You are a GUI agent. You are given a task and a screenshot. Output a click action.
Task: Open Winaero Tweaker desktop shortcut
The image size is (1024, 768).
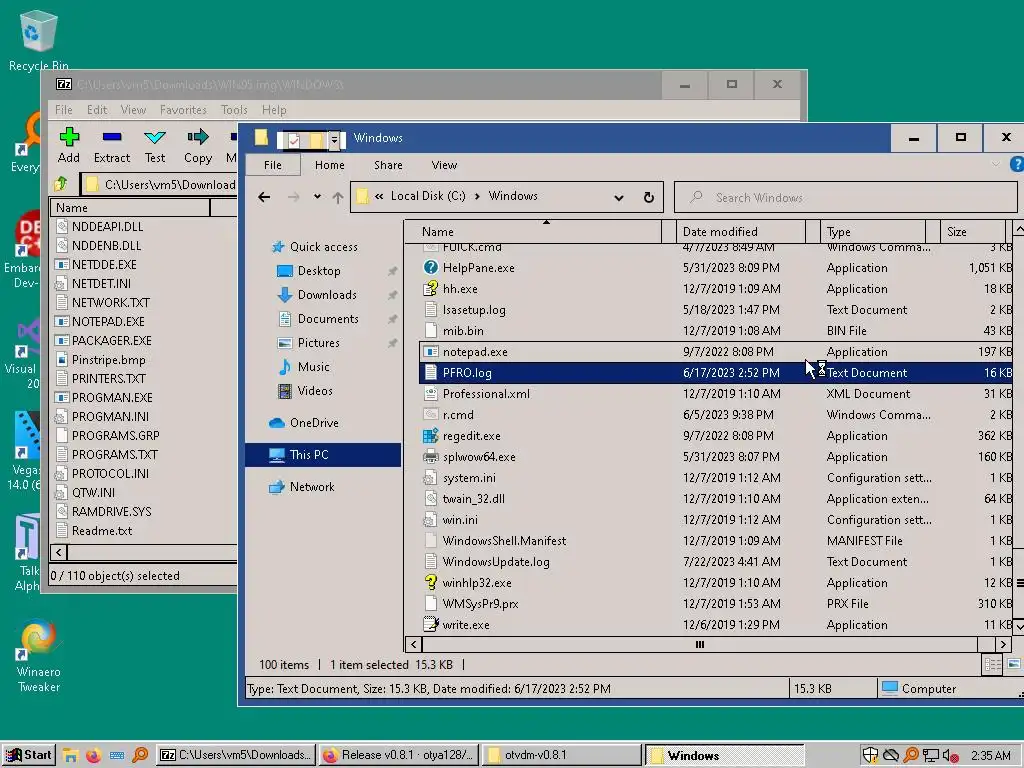[x=39, y=656]
